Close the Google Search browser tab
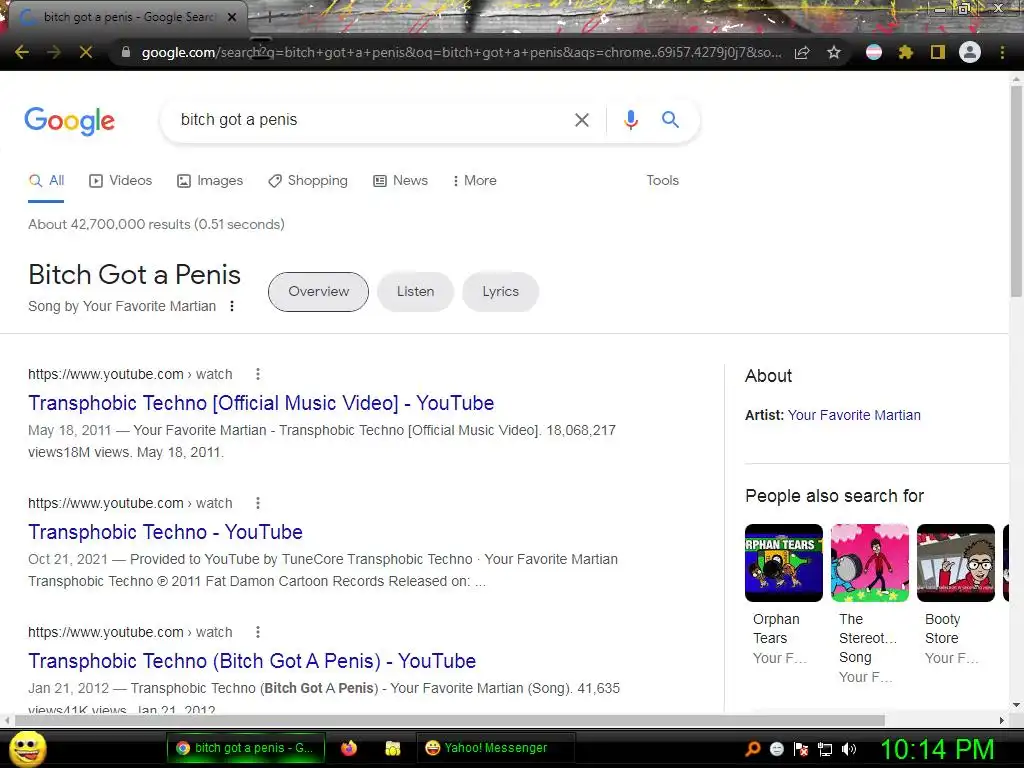Viewport: 1024px width, 768px height. coord(232,18)
